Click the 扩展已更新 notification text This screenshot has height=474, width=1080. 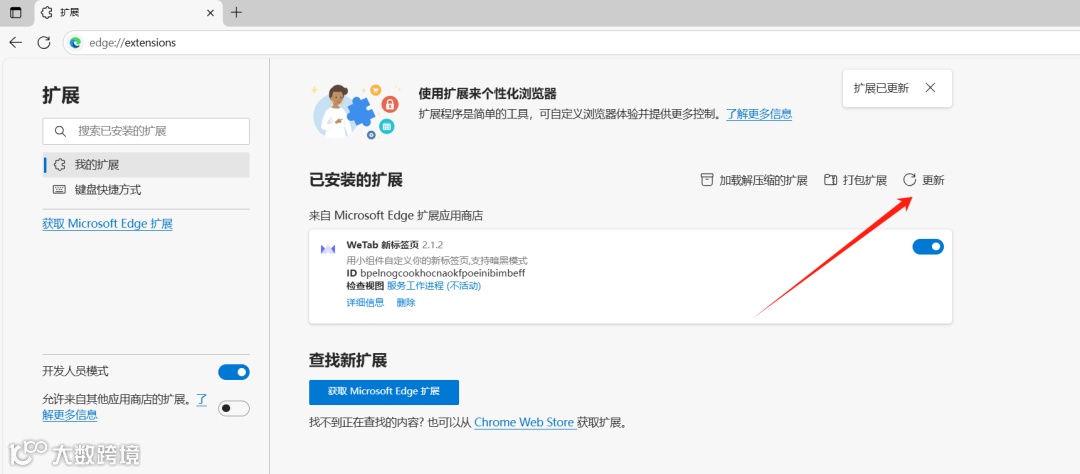(x=881, y=88)
